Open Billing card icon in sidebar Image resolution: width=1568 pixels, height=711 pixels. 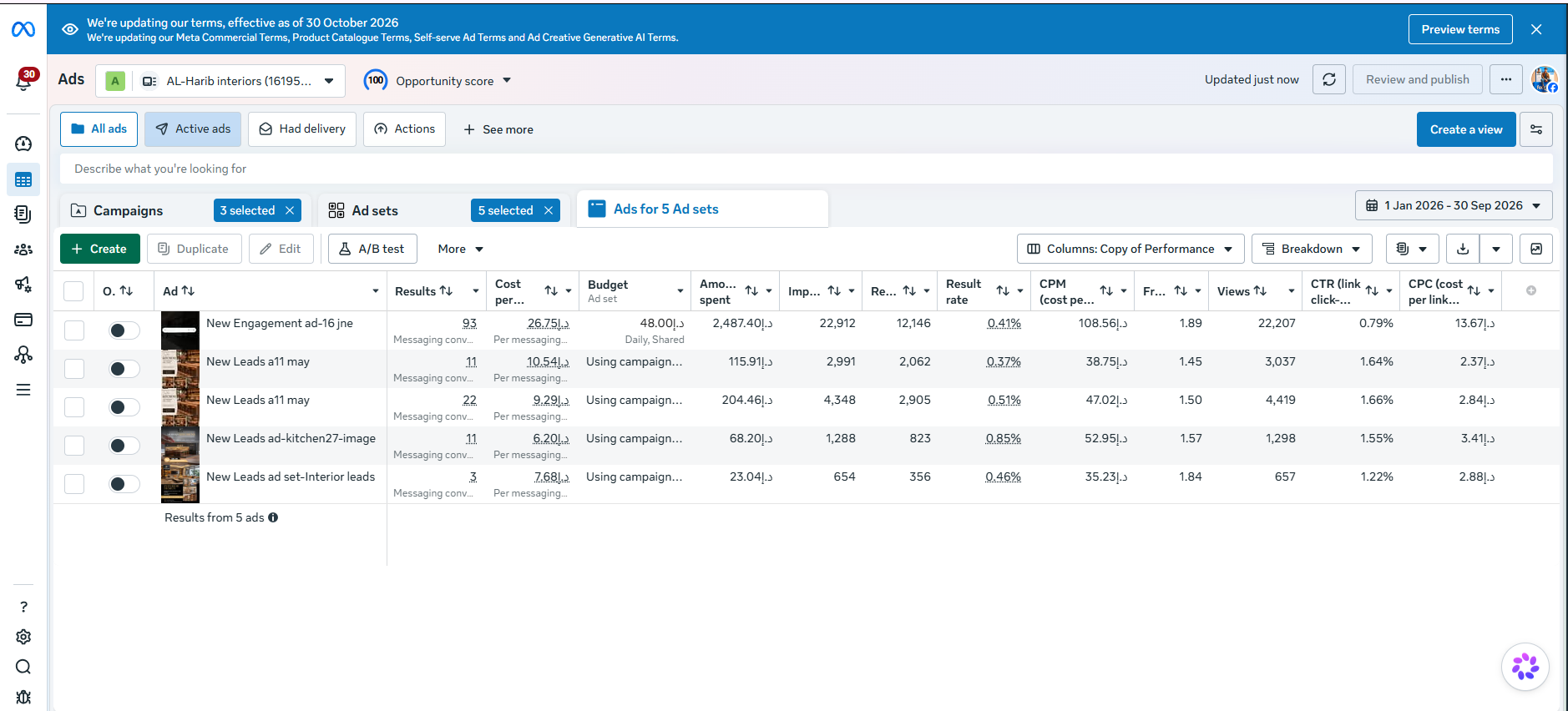pos(23,320)
